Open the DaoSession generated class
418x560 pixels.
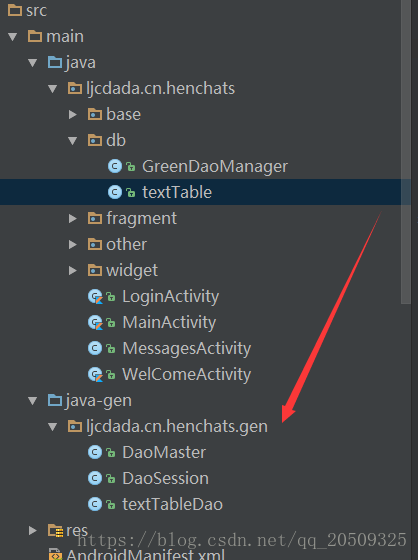(165, 479)
